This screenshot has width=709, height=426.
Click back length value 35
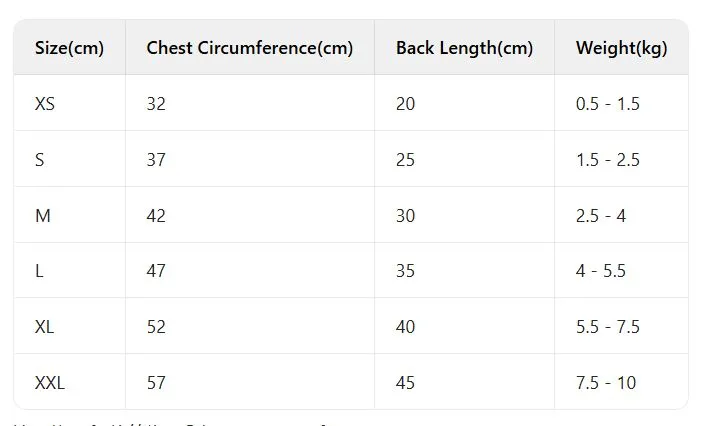pos(405,271)
